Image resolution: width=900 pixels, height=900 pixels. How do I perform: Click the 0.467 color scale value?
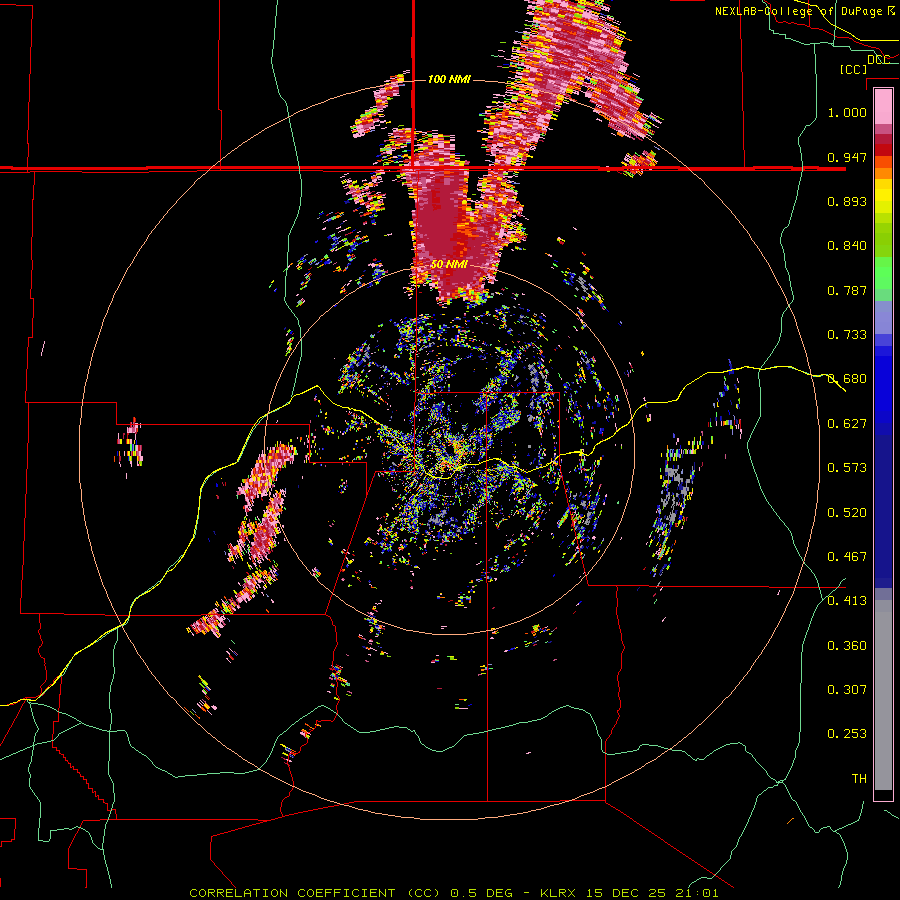tap(847, 557)
